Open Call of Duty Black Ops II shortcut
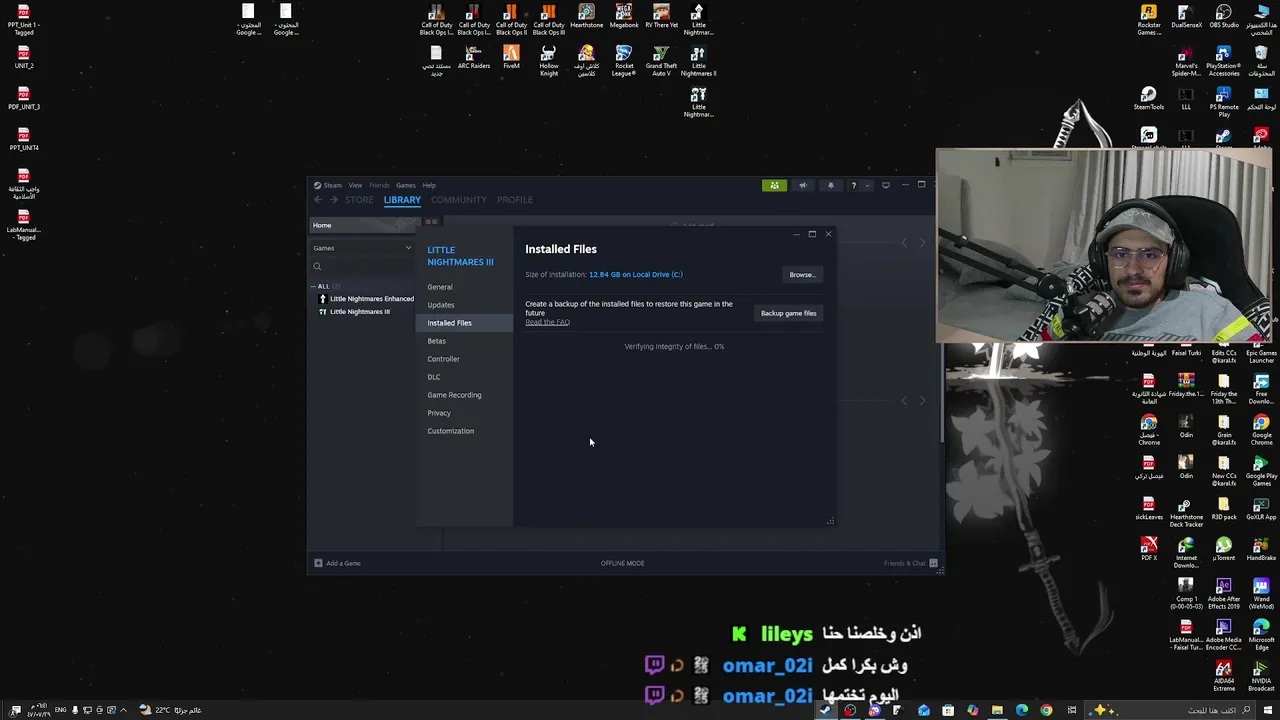 [511, 20]
